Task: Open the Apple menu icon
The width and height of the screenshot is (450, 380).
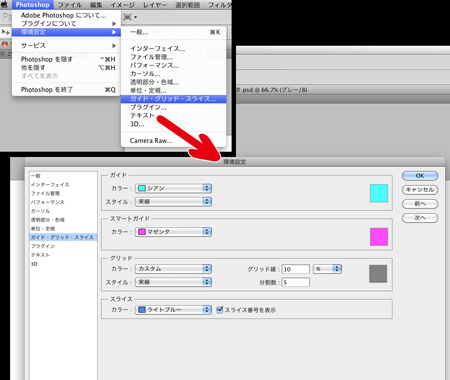Action: pyautogui.click(x=4, y=4)
